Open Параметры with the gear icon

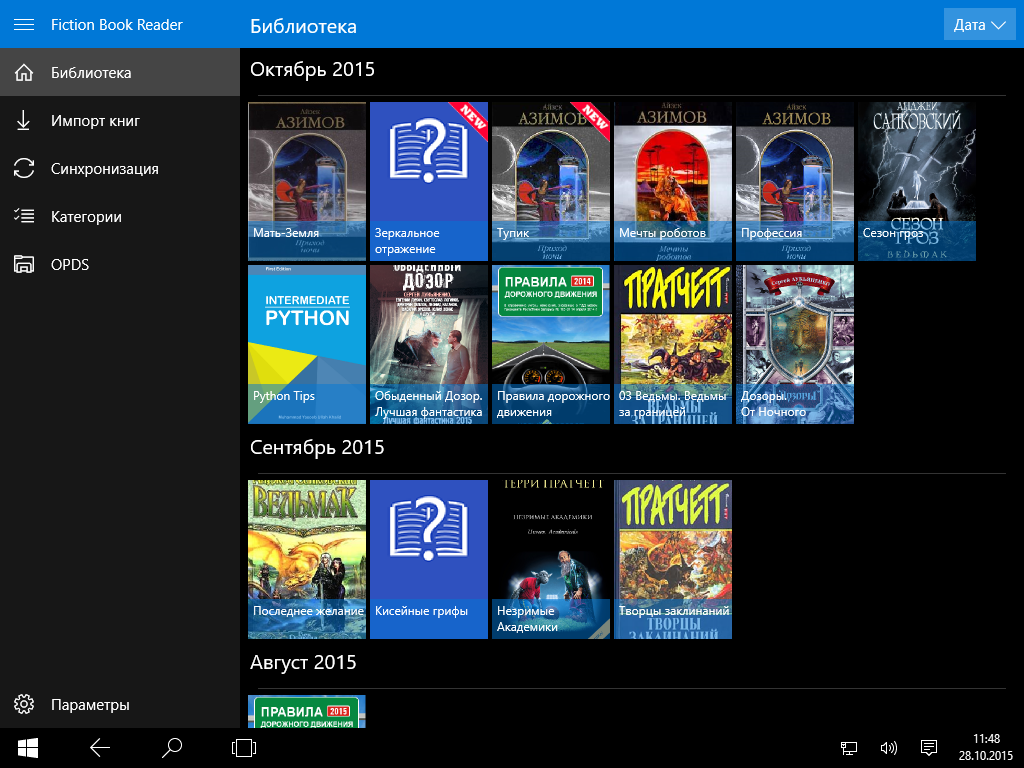pos(24,704)
